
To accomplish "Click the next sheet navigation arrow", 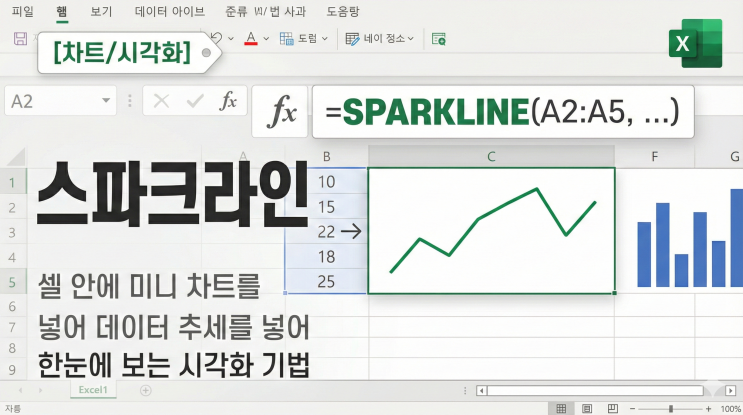I will tap(40, 390).
